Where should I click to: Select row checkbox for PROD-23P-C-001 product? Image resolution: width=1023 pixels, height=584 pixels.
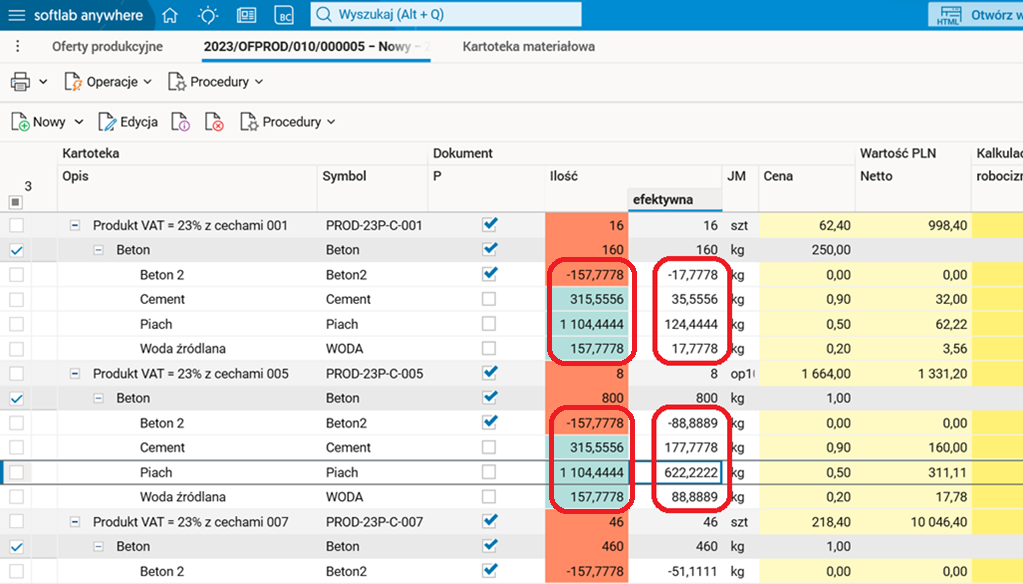16,225
